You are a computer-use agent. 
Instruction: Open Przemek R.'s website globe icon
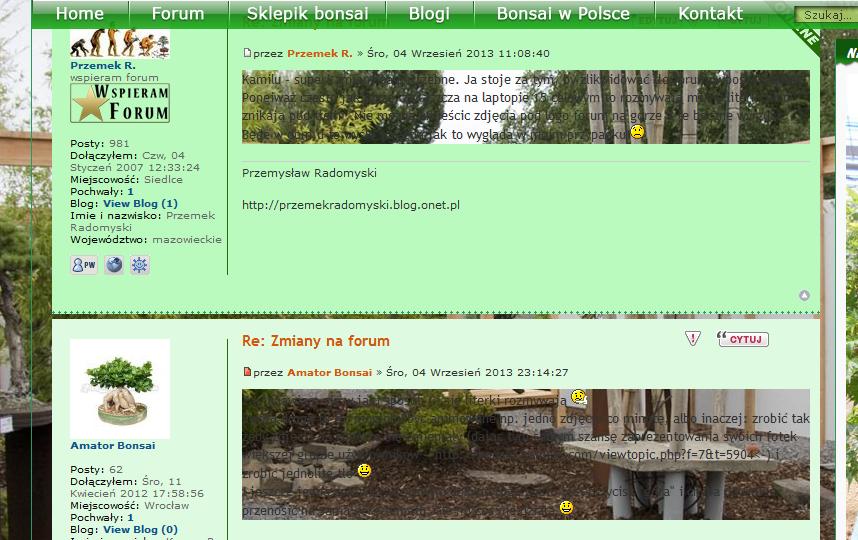(114, 265)
